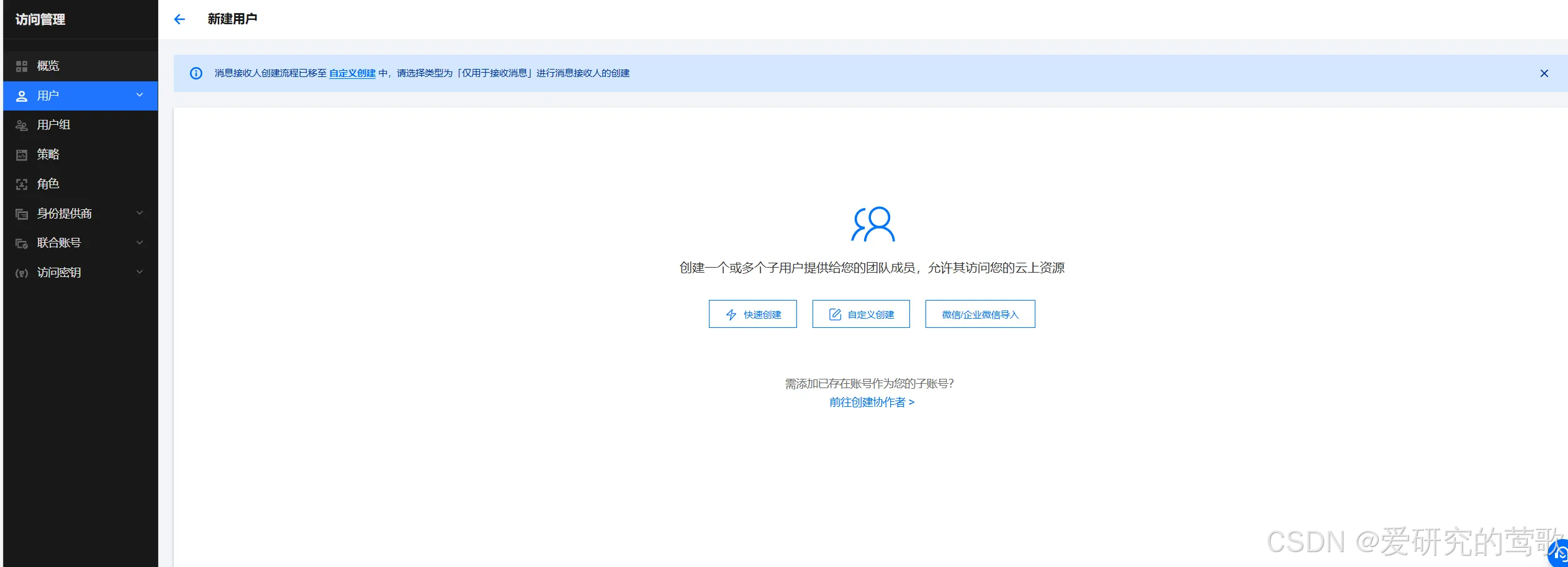
Task: Go back using the blue arrow
Action: (179, 19)
